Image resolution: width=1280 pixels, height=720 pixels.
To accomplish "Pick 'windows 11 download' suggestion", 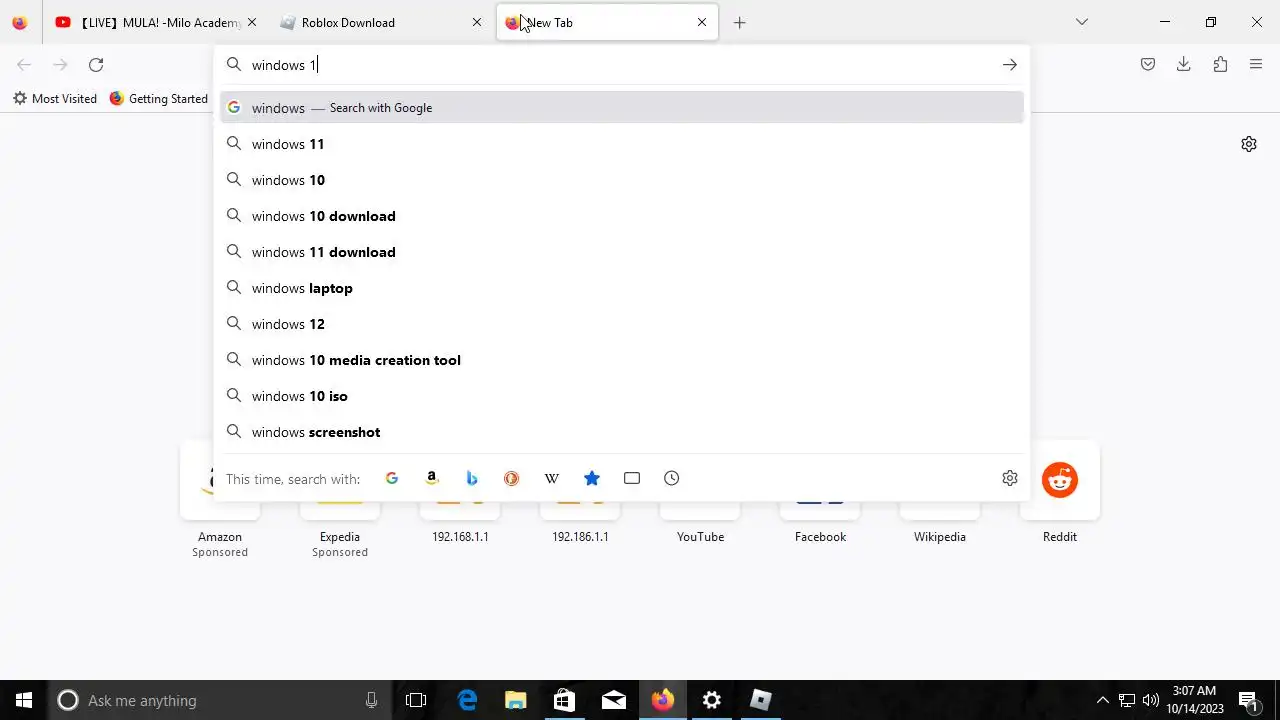I will pos(622,252).
